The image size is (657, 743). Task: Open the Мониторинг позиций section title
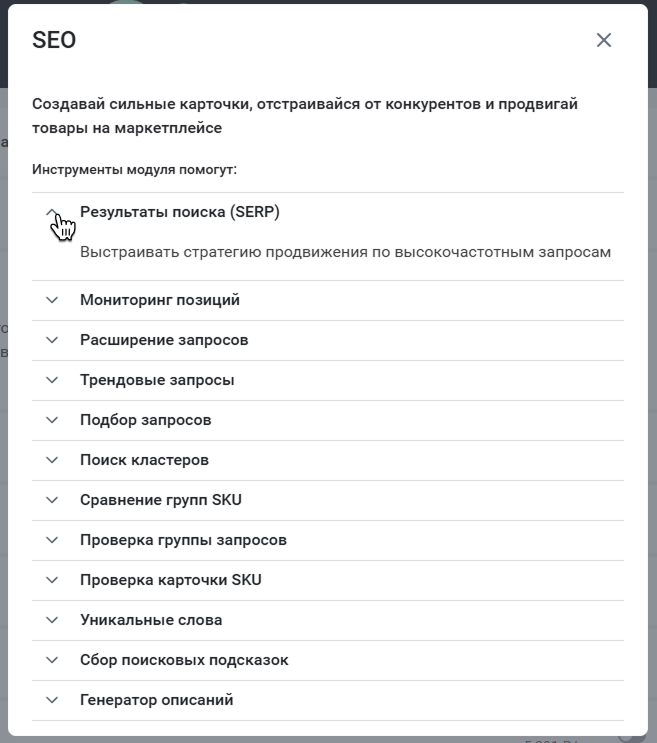click(x=160, y=300)
